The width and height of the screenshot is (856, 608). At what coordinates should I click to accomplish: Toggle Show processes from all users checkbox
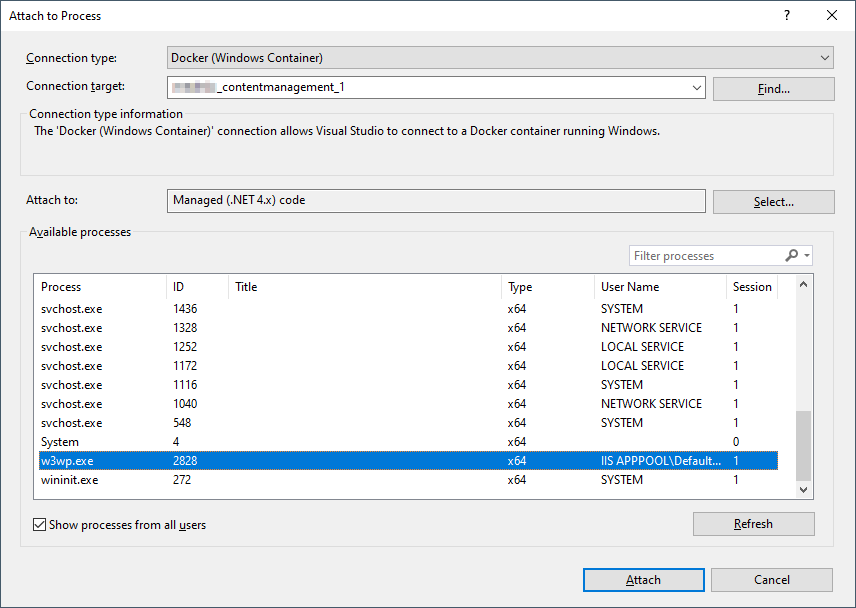(x=39, y=524)
